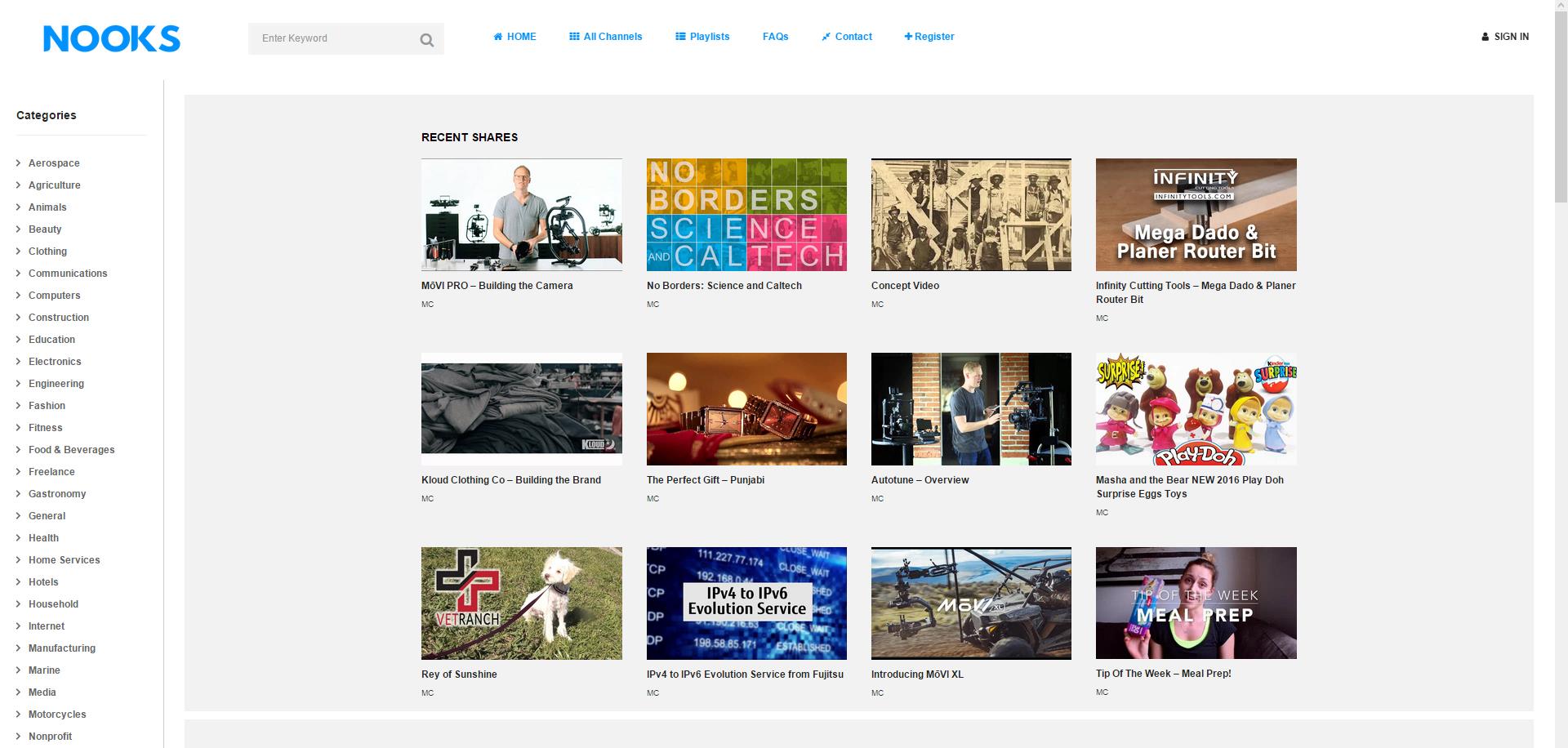Open the No Borders Science and Caltech thumbnail
Viewport: 1568px width, 748px height.
tap(746, 215)
